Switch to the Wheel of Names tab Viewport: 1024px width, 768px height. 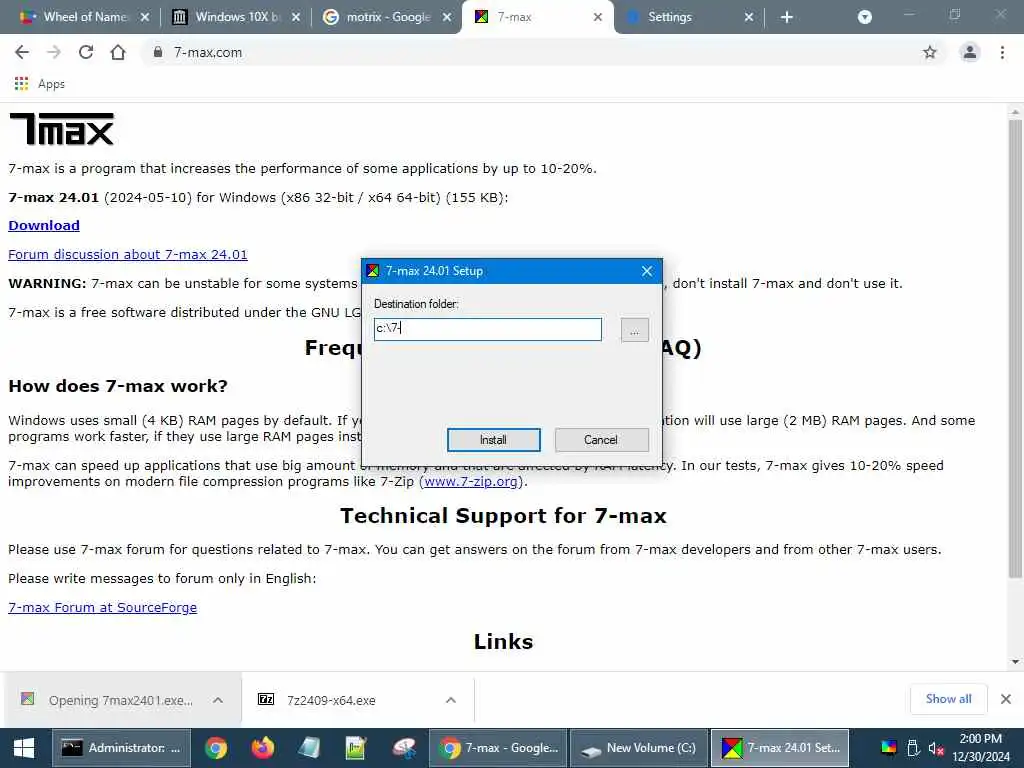85,17
